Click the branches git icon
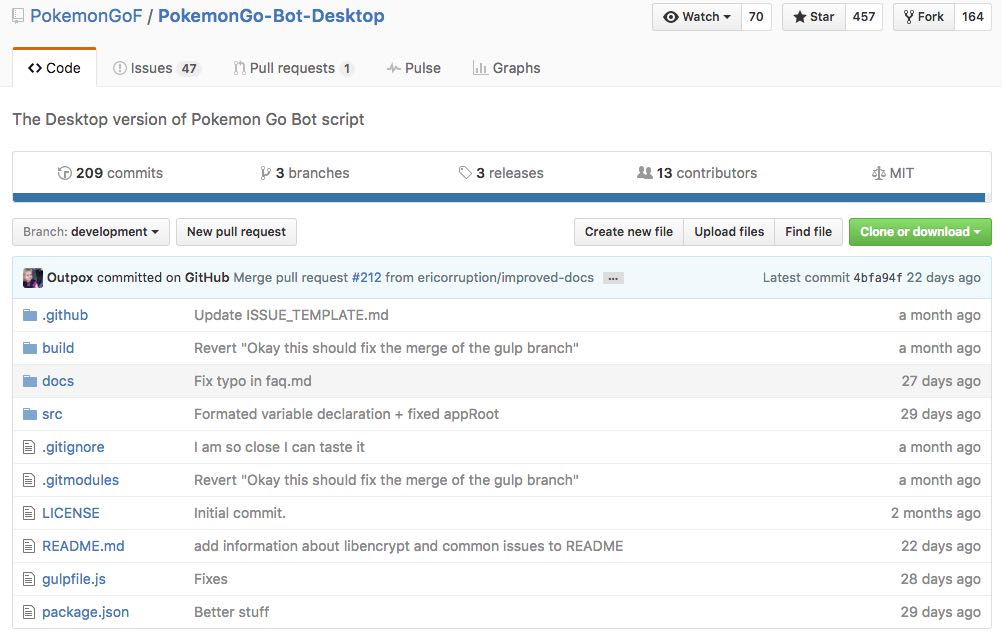This screenshot has width=1002, height=632. (265, 173)
